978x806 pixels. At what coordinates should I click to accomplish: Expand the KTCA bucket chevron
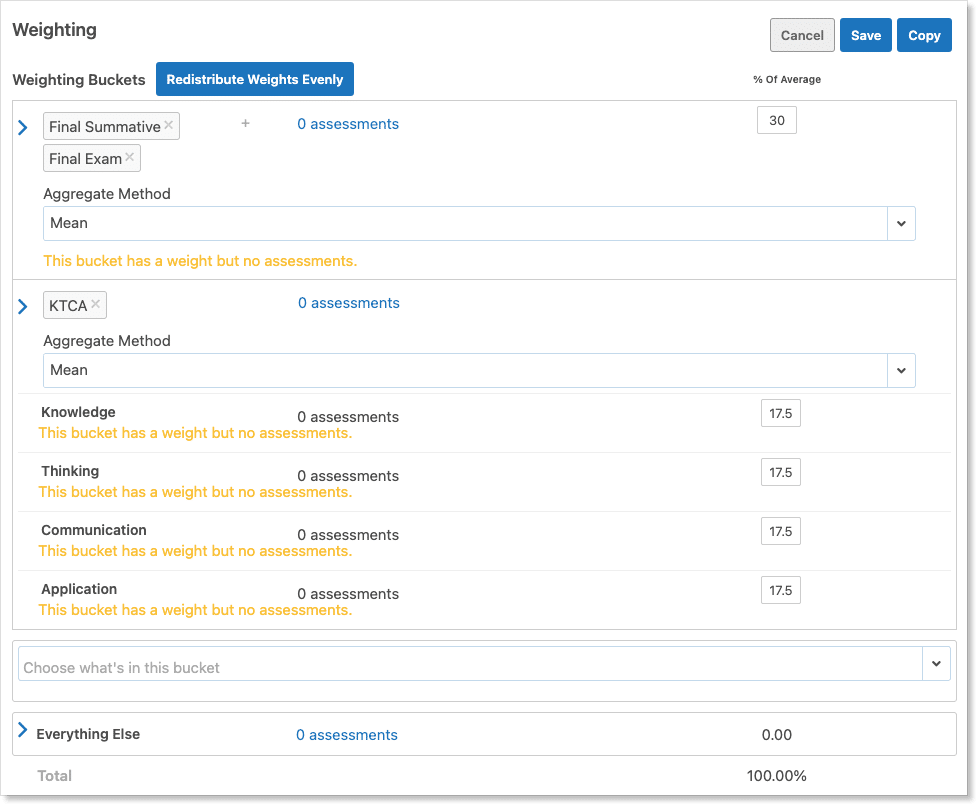pos(23,306)
